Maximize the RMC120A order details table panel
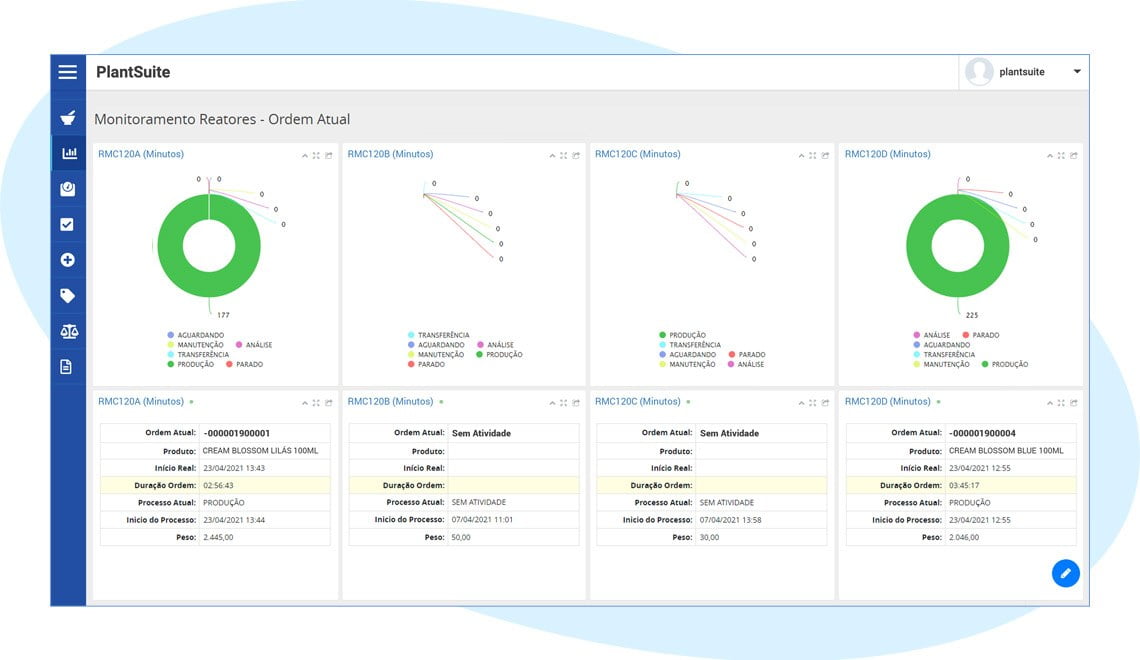Image resolution: width=1140 pixels, height=660 pixels. 316,403
